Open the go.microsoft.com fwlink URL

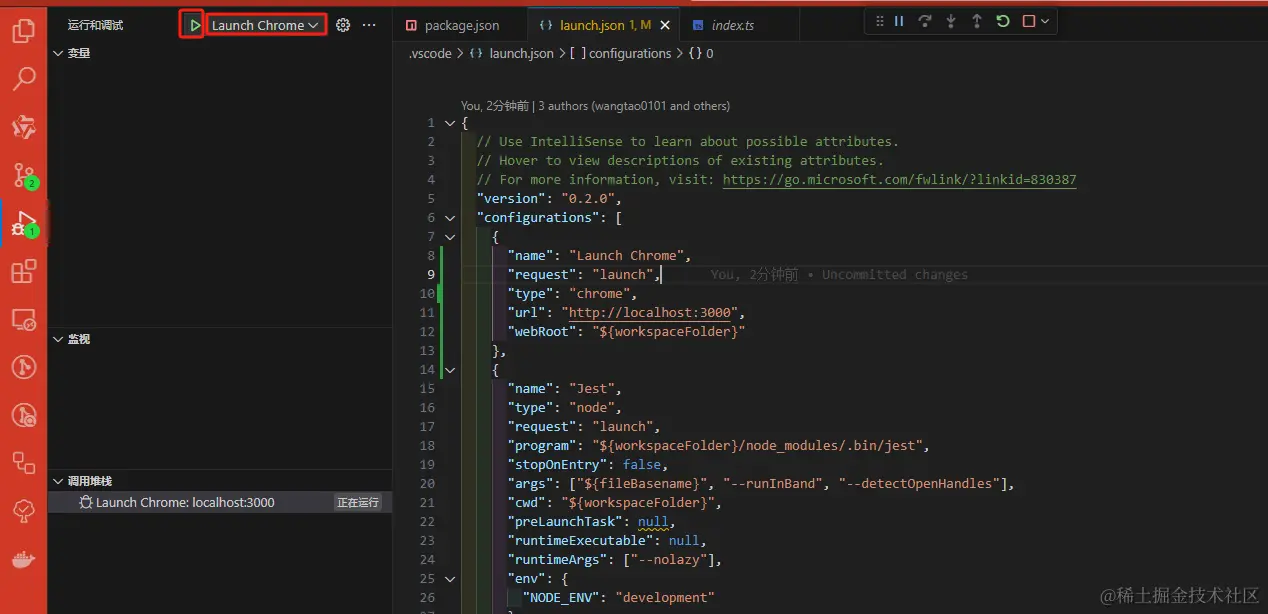[x=899, y=180]
